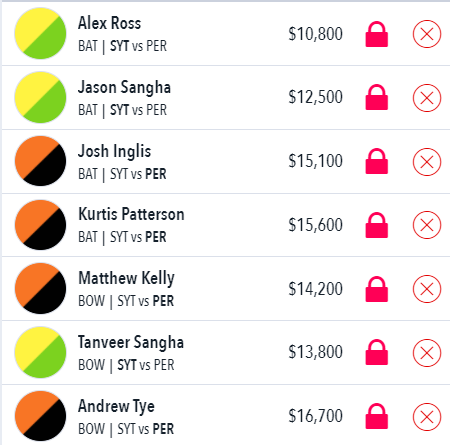This screenshot has width=450, height=445.
Task: Remove Matthew Kelly from lineup
Action: pyautogui.click(x=427, y=289)
